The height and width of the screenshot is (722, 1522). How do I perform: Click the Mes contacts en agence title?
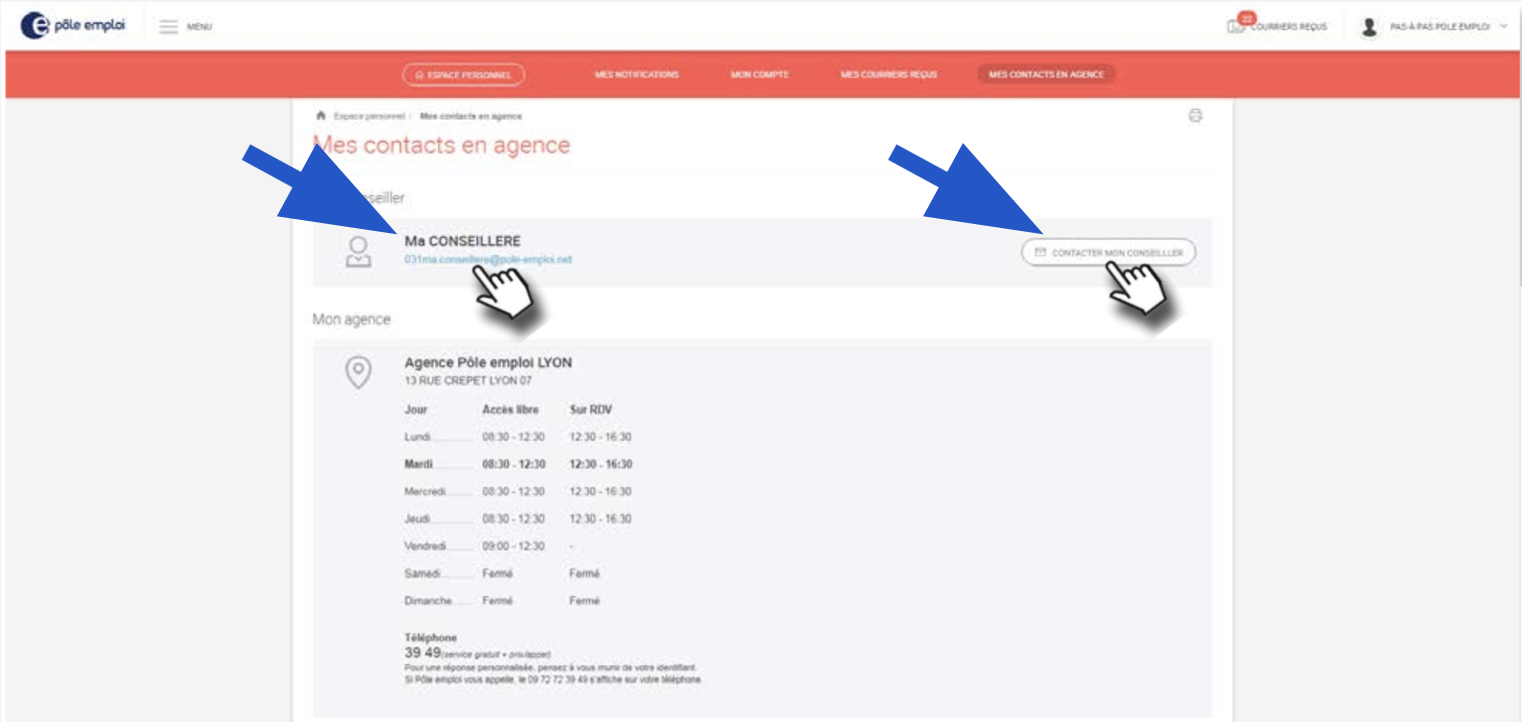pos(441,145)
